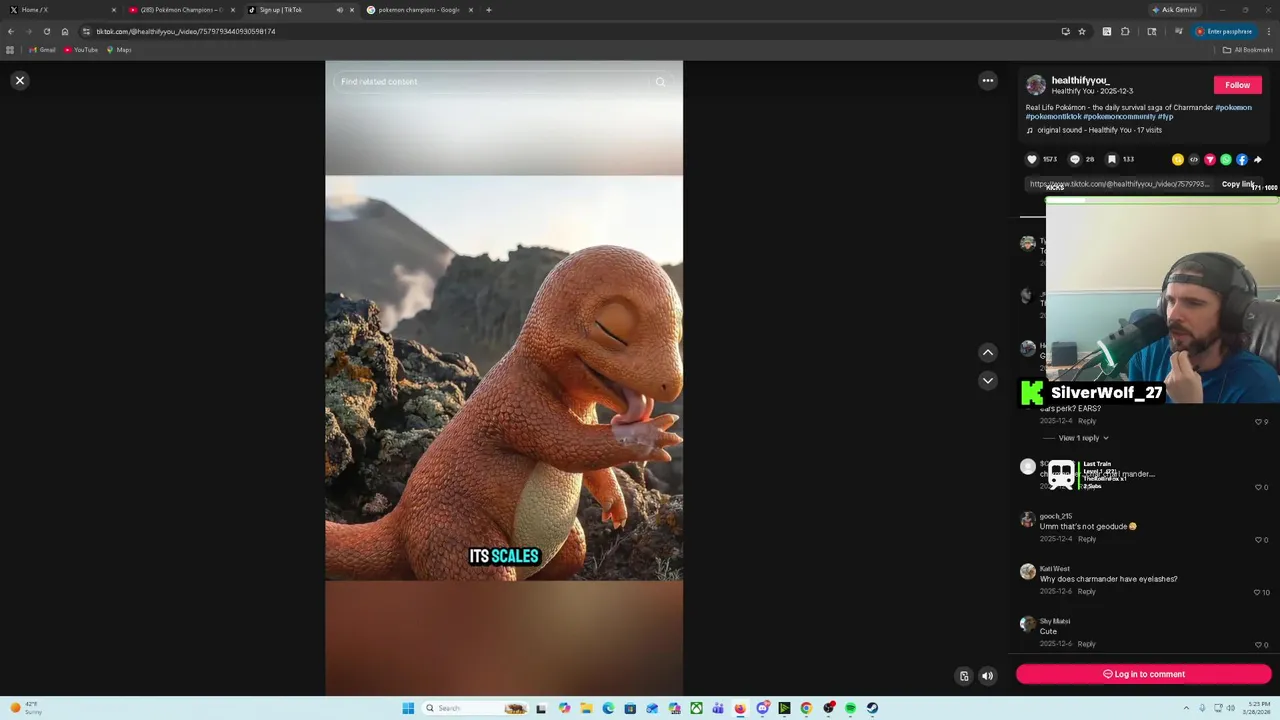Click Copy link button

(1238, 184)
